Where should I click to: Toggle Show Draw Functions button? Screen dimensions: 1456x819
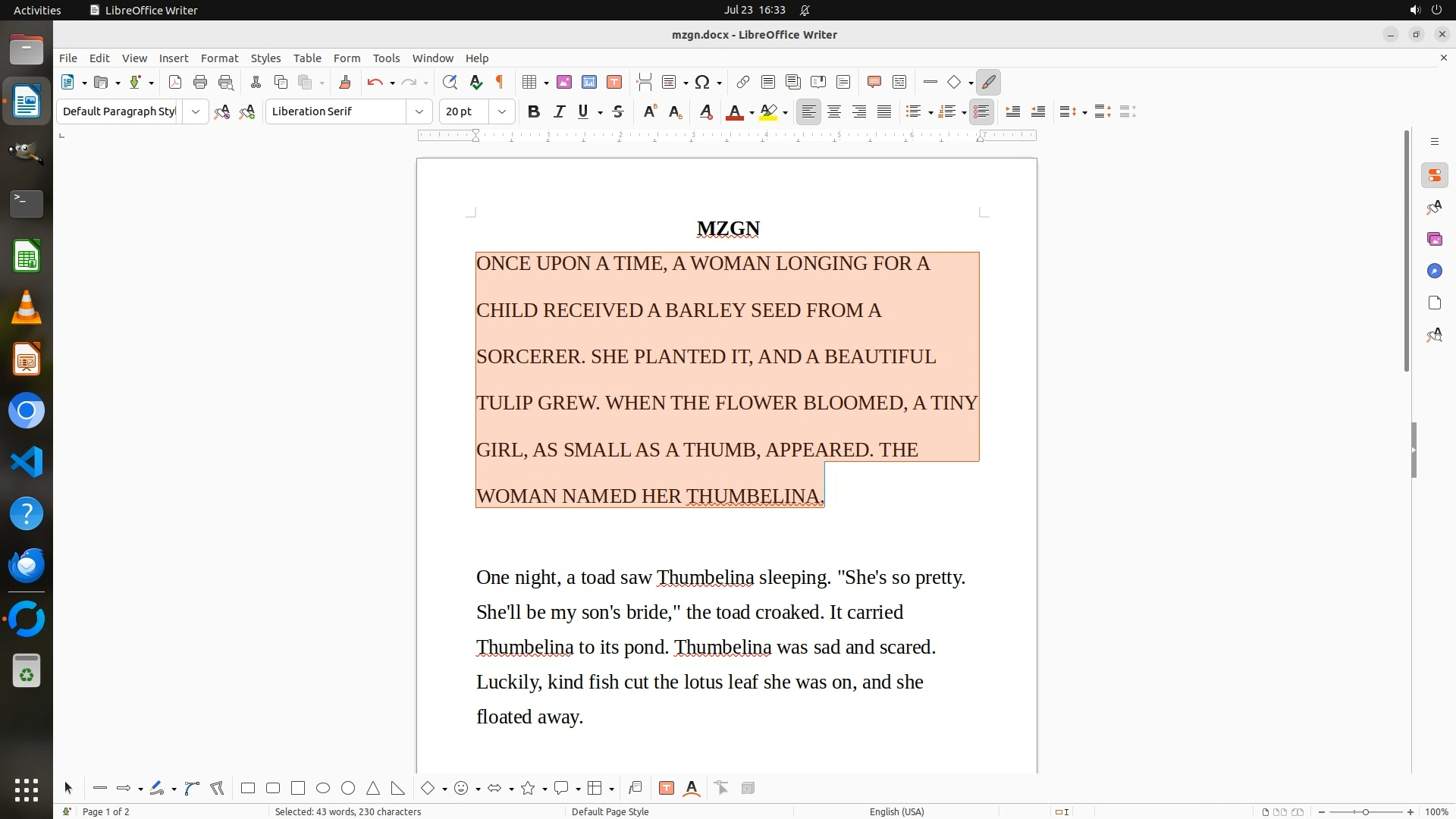(x=988, y=82)
